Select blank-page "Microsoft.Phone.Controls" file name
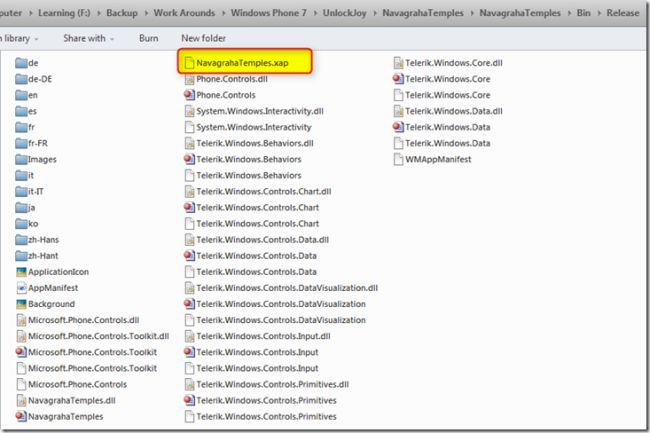 [x=78, y=385]
